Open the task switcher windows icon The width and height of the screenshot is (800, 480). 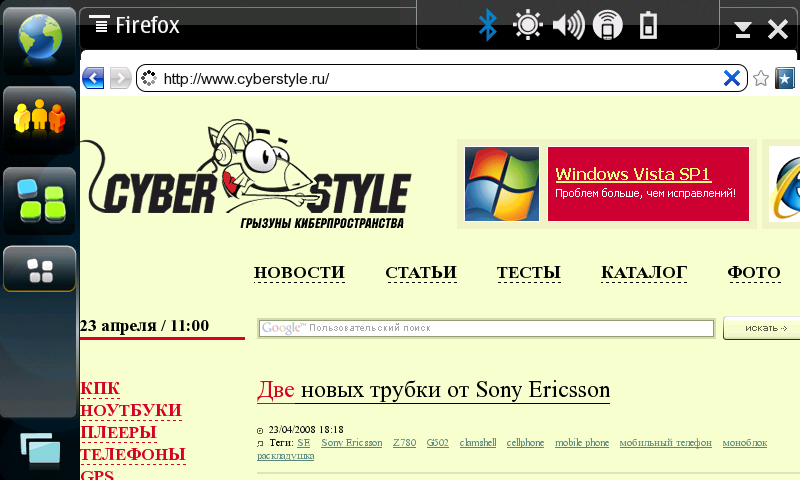pyautogui.click(x=40, y=449)
